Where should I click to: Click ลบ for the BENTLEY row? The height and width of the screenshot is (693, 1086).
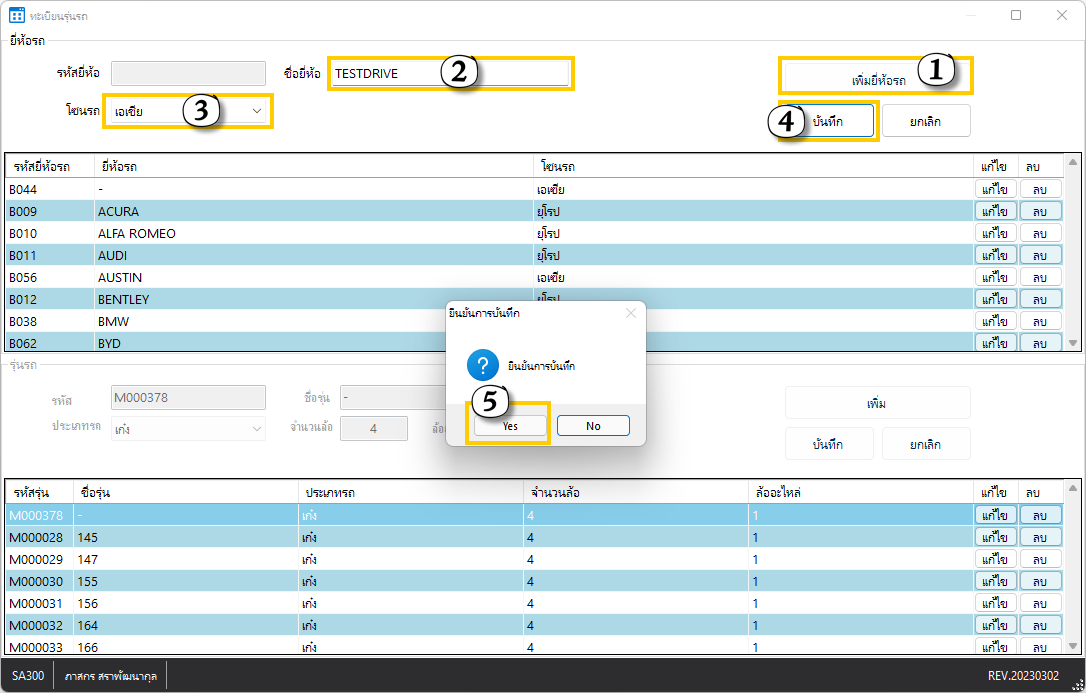[x=1040, y=299]
